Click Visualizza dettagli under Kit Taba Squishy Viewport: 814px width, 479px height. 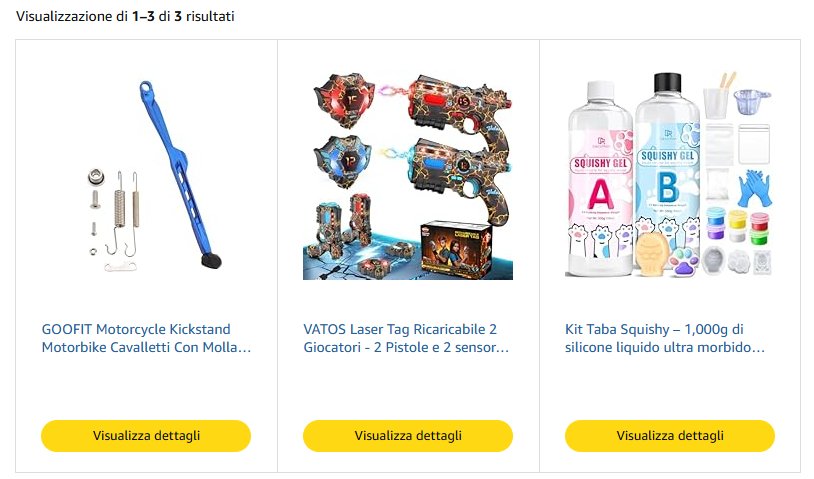point(670,435)
